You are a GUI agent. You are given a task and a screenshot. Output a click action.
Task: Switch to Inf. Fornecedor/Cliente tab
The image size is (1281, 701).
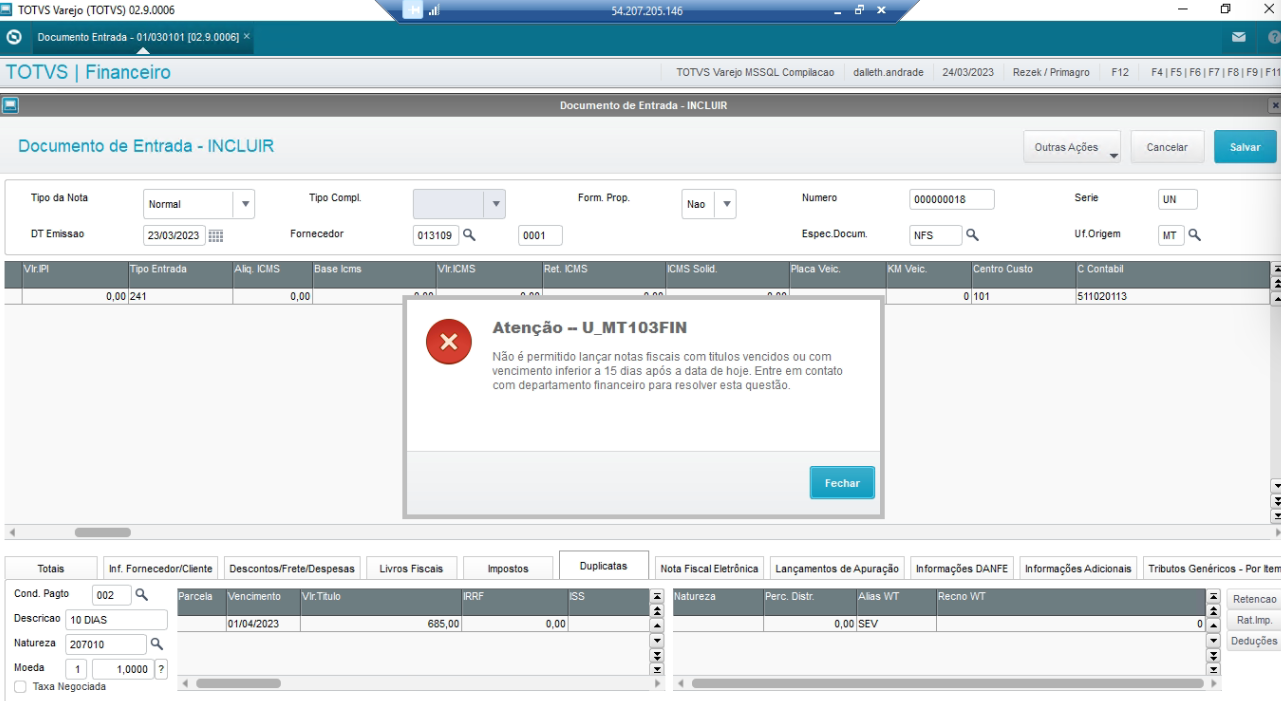coord(160,568)
